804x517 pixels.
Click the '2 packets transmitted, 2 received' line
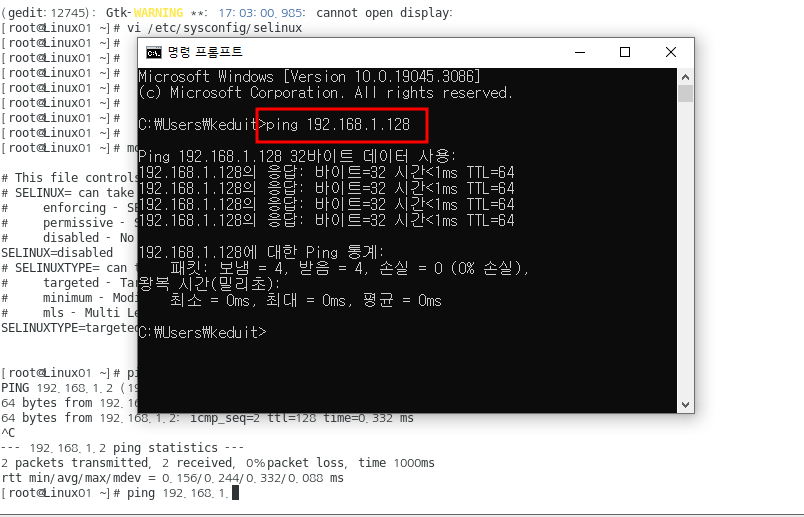[218, 463]
